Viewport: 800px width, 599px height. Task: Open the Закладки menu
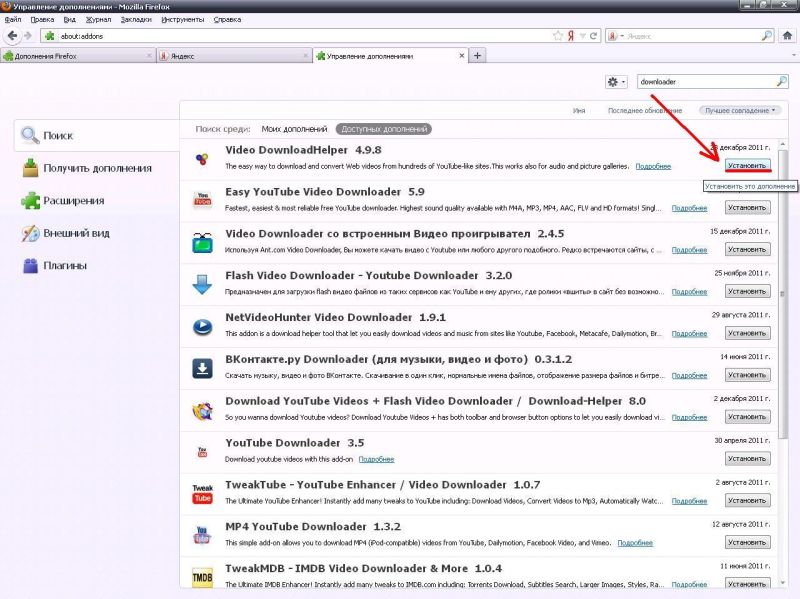click(136, 19)
